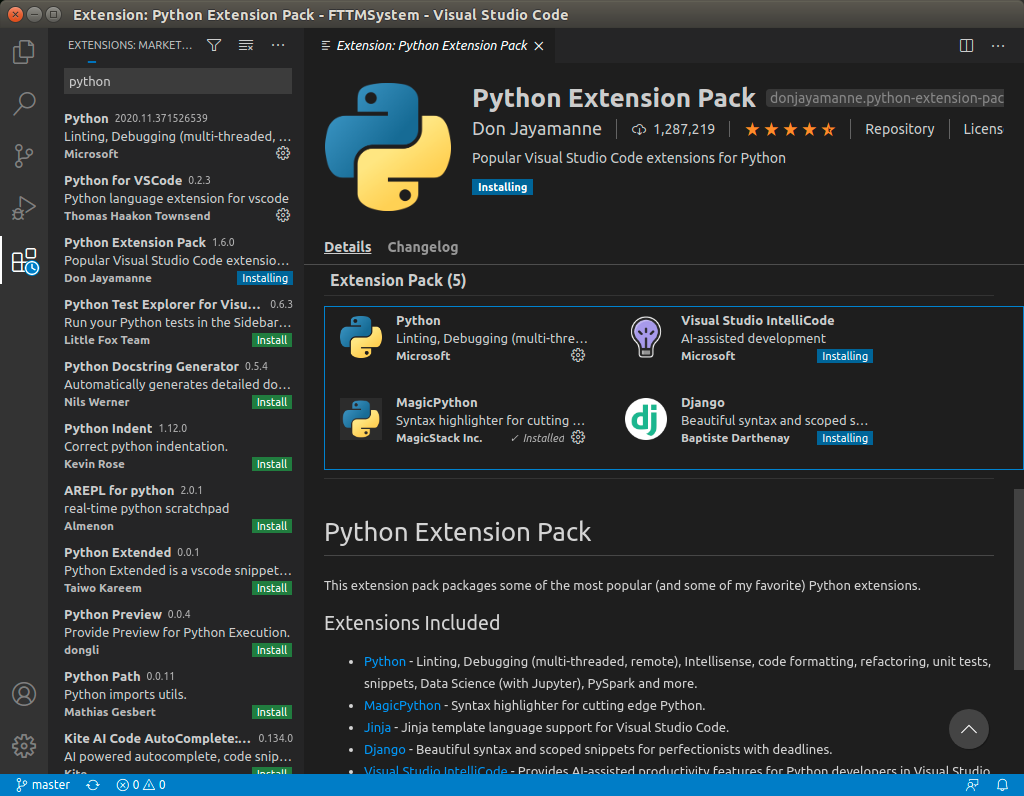1024x796 pixels.
Task: Open Python extension card in Extension Pack
Action: 466,338
